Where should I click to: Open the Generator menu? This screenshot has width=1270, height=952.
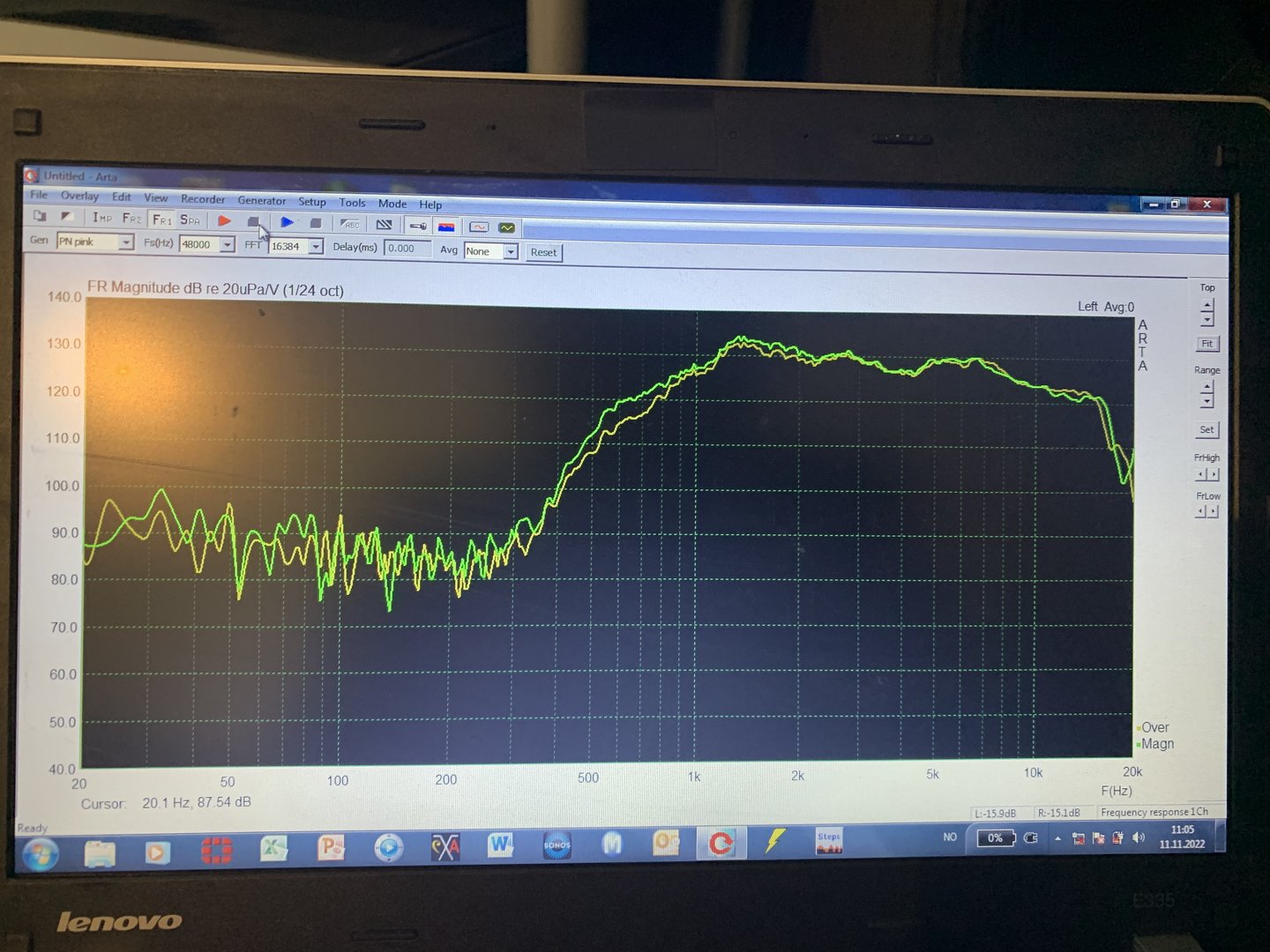tap(262, 200)
